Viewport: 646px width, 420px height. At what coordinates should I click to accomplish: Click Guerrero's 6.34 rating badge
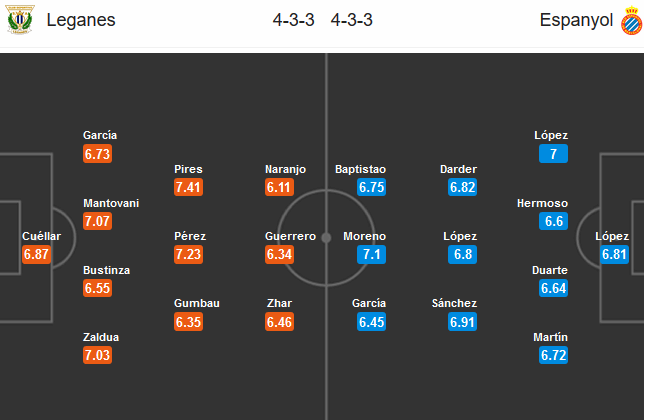pos(279,254)
